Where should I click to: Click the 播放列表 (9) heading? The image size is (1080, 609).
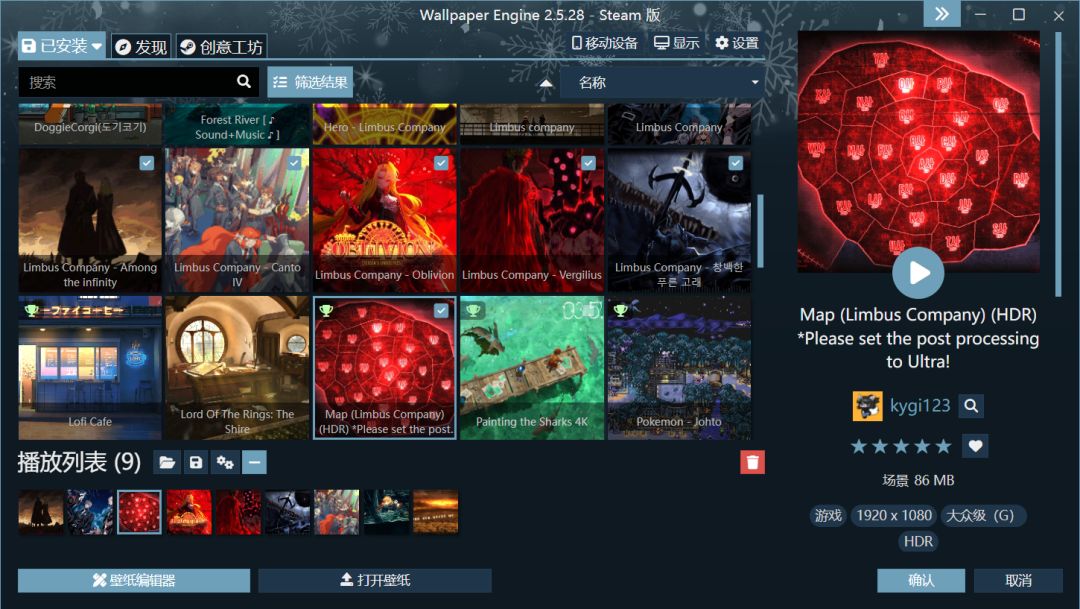click(x=79, y=462)
